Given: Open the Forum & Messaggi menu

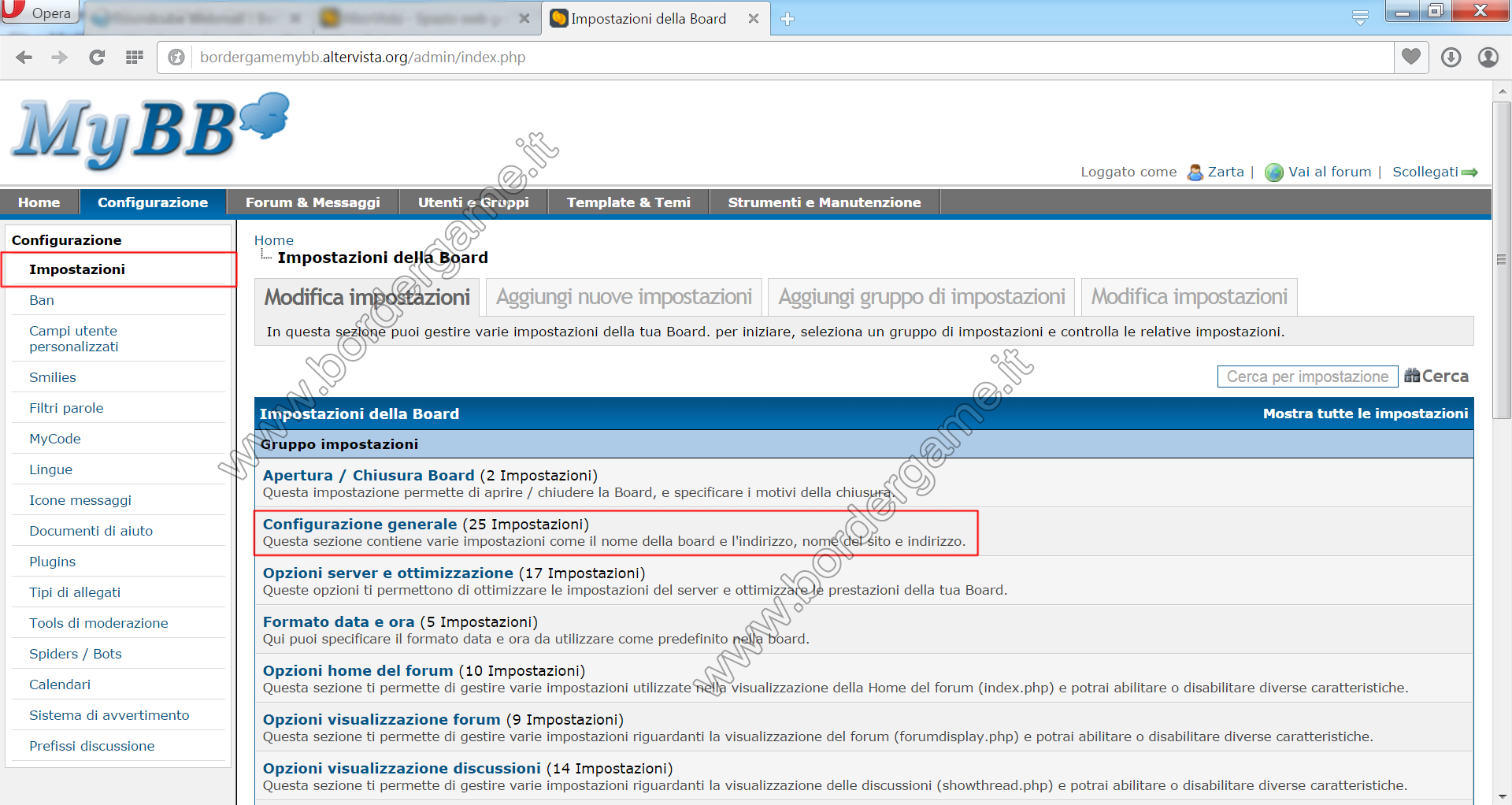Looking at the screenshot, I should click(313, 202).
